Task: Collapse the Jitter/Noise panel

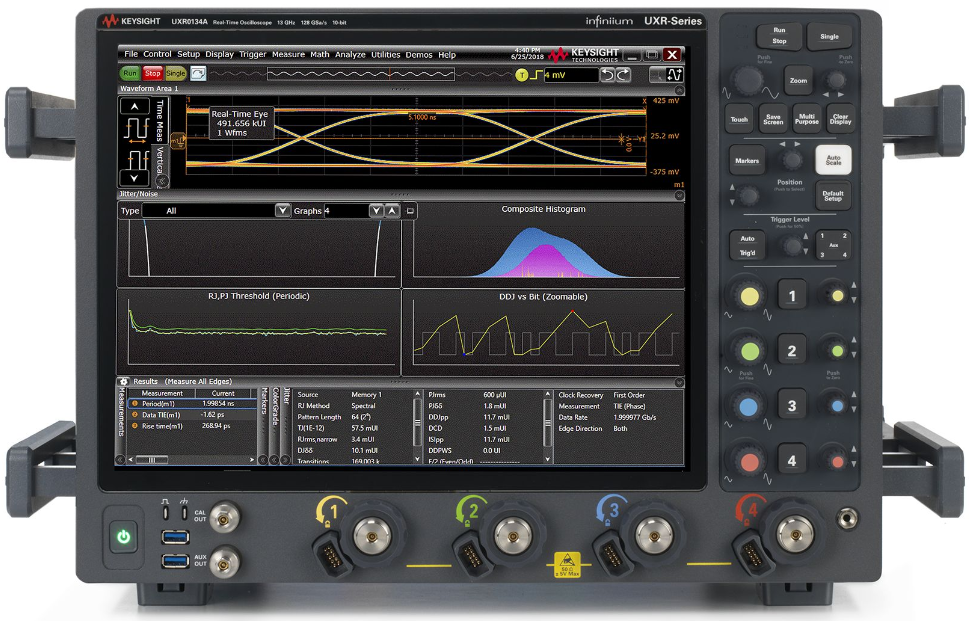Action: 679,195
